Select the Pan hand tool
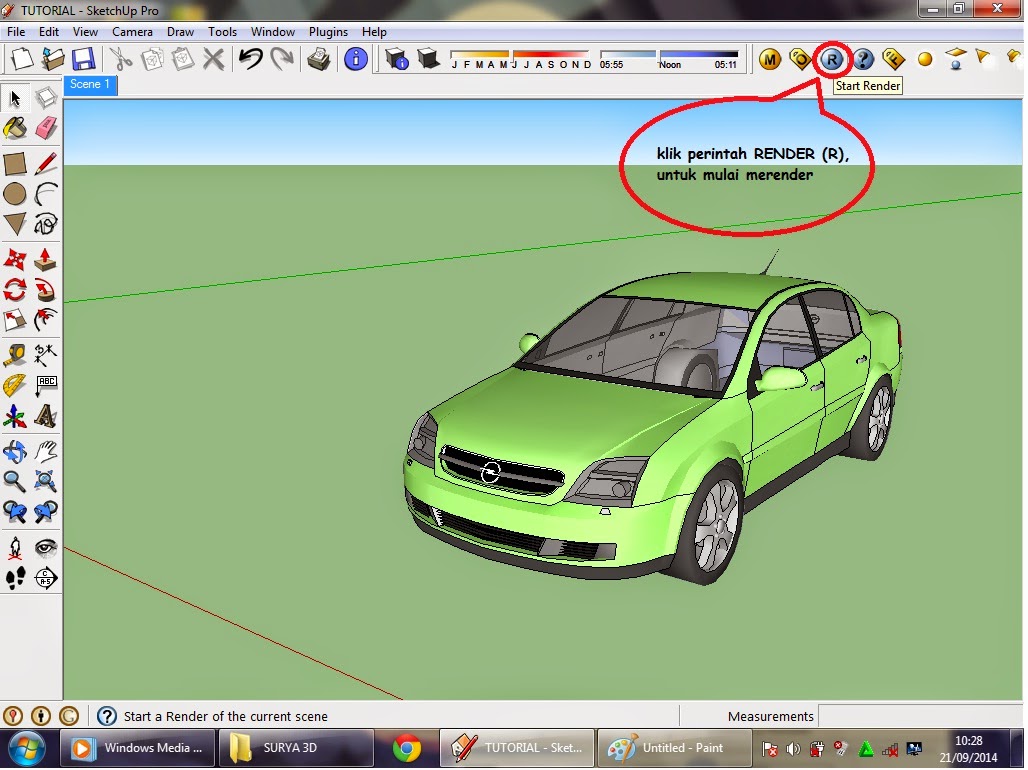Screen dimensions: 1028x770 click(47, 450)
